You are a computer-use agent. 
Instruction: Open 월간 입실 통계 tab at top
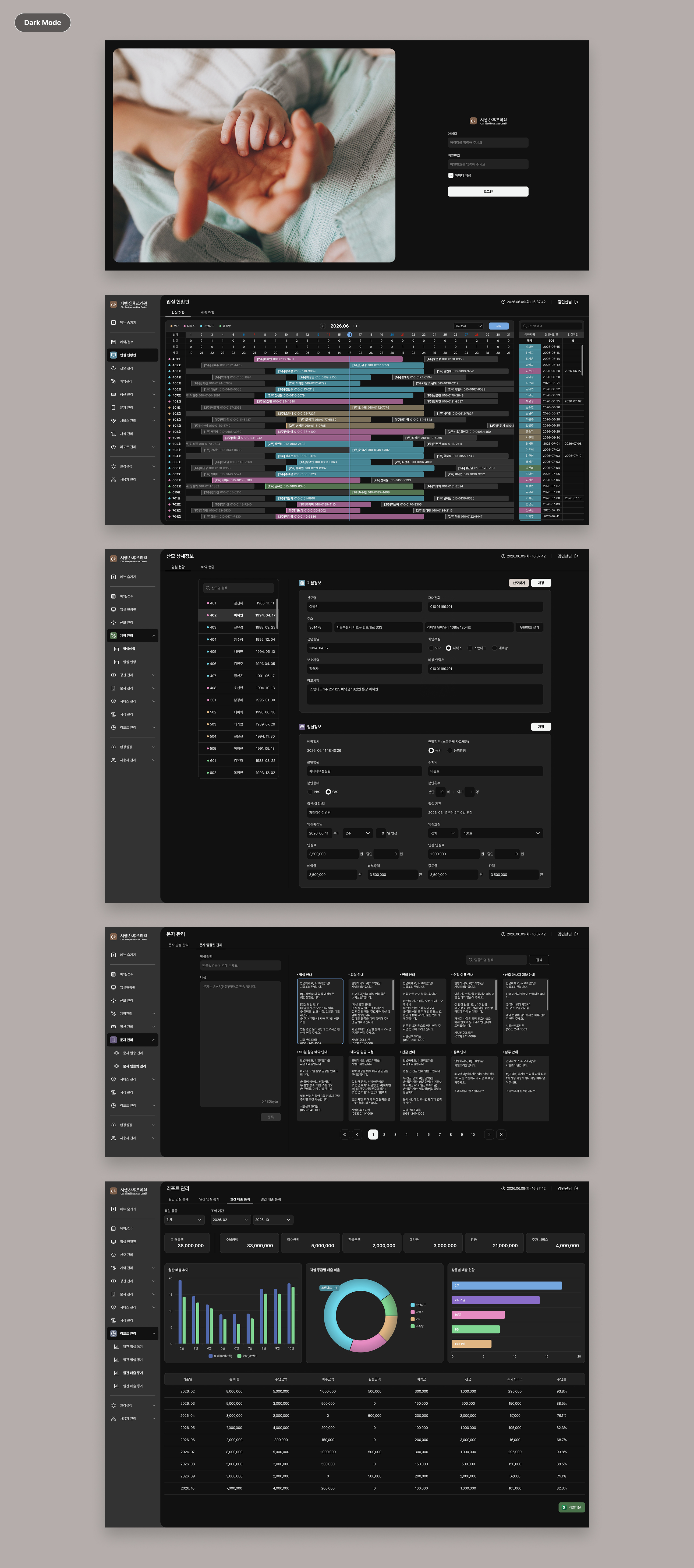[x=178, y=1199]
